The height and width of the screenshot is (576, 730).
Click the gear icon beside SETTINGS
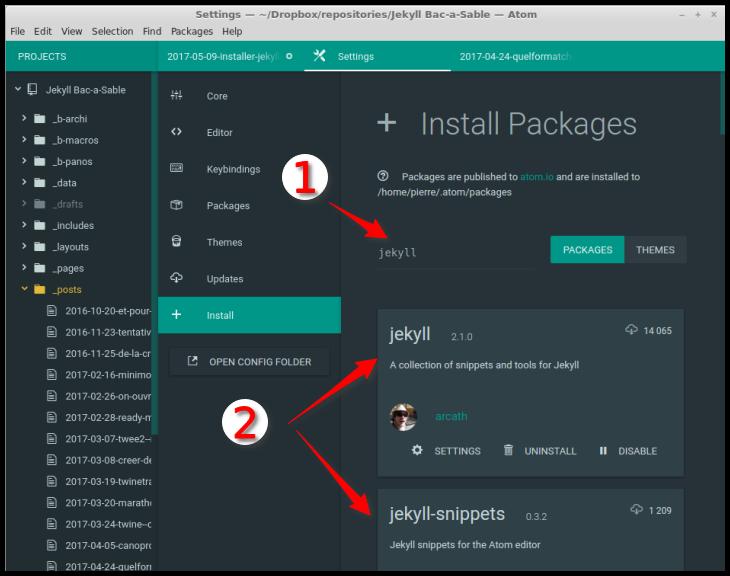pos(417,450)
